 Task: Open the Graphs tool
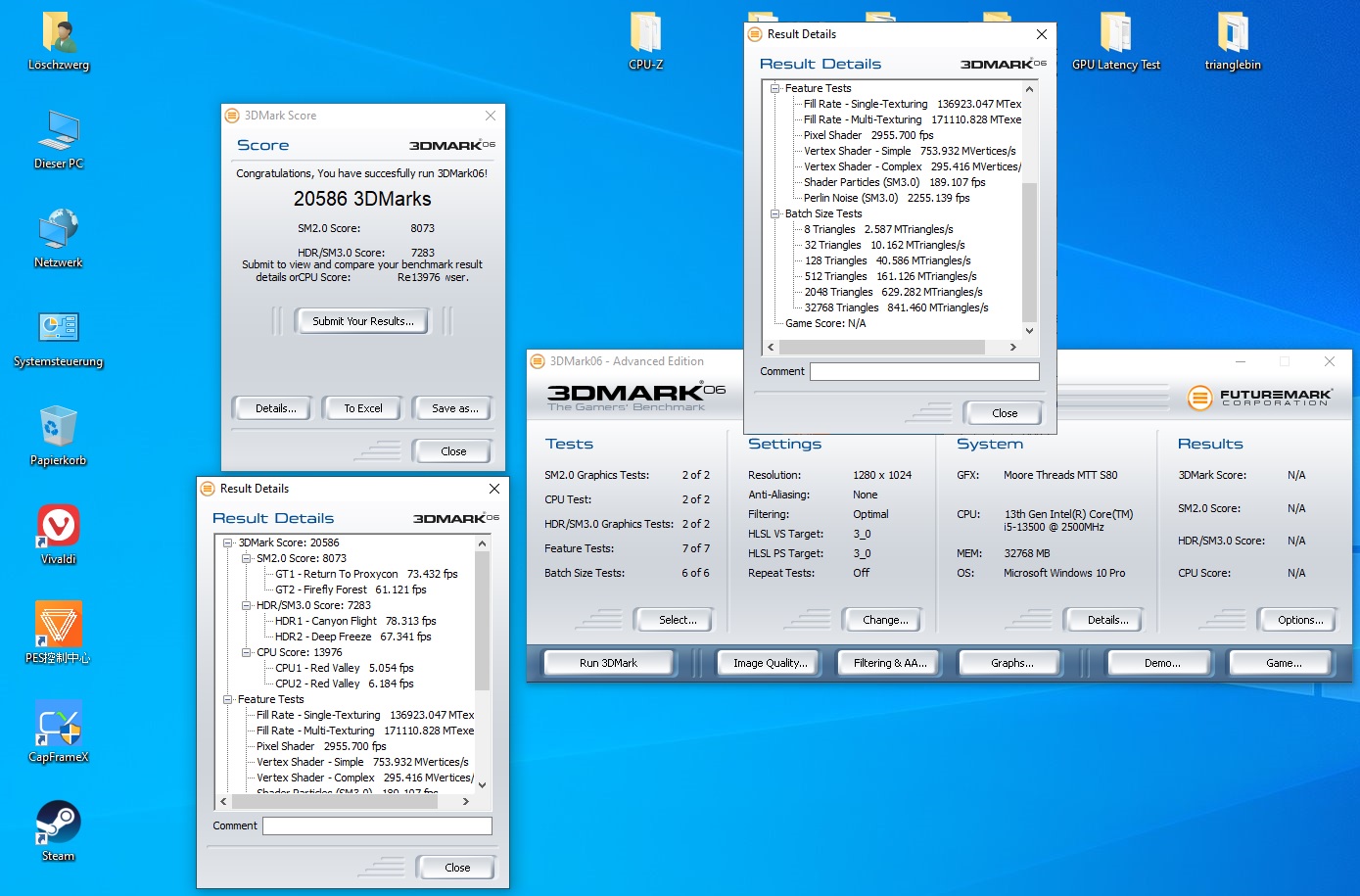[x=1011, y=663]
